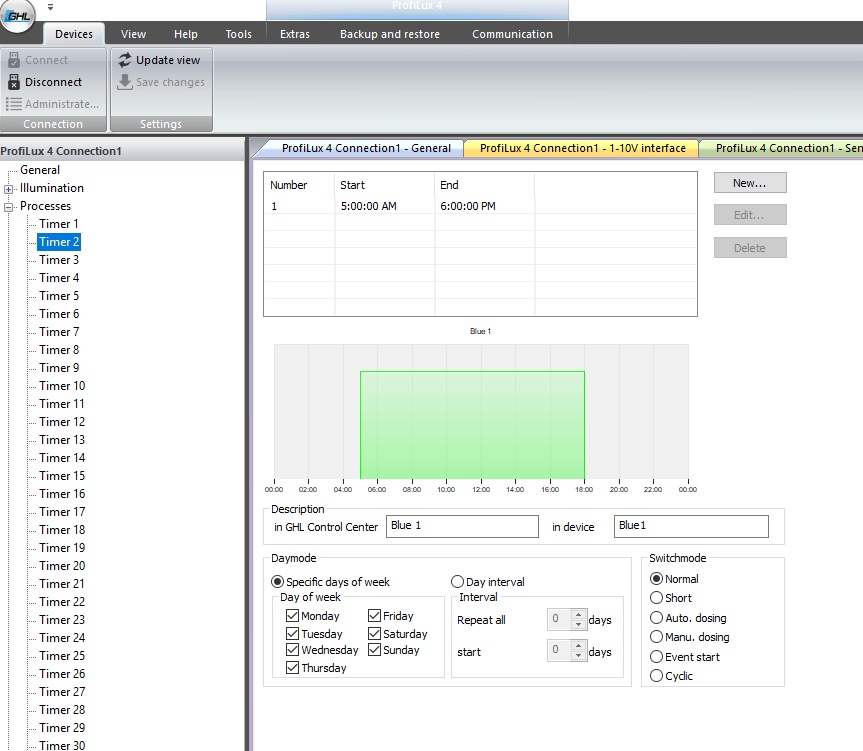Open the Tools ribbon tab
863x751 pixels.
coord(238,34)
